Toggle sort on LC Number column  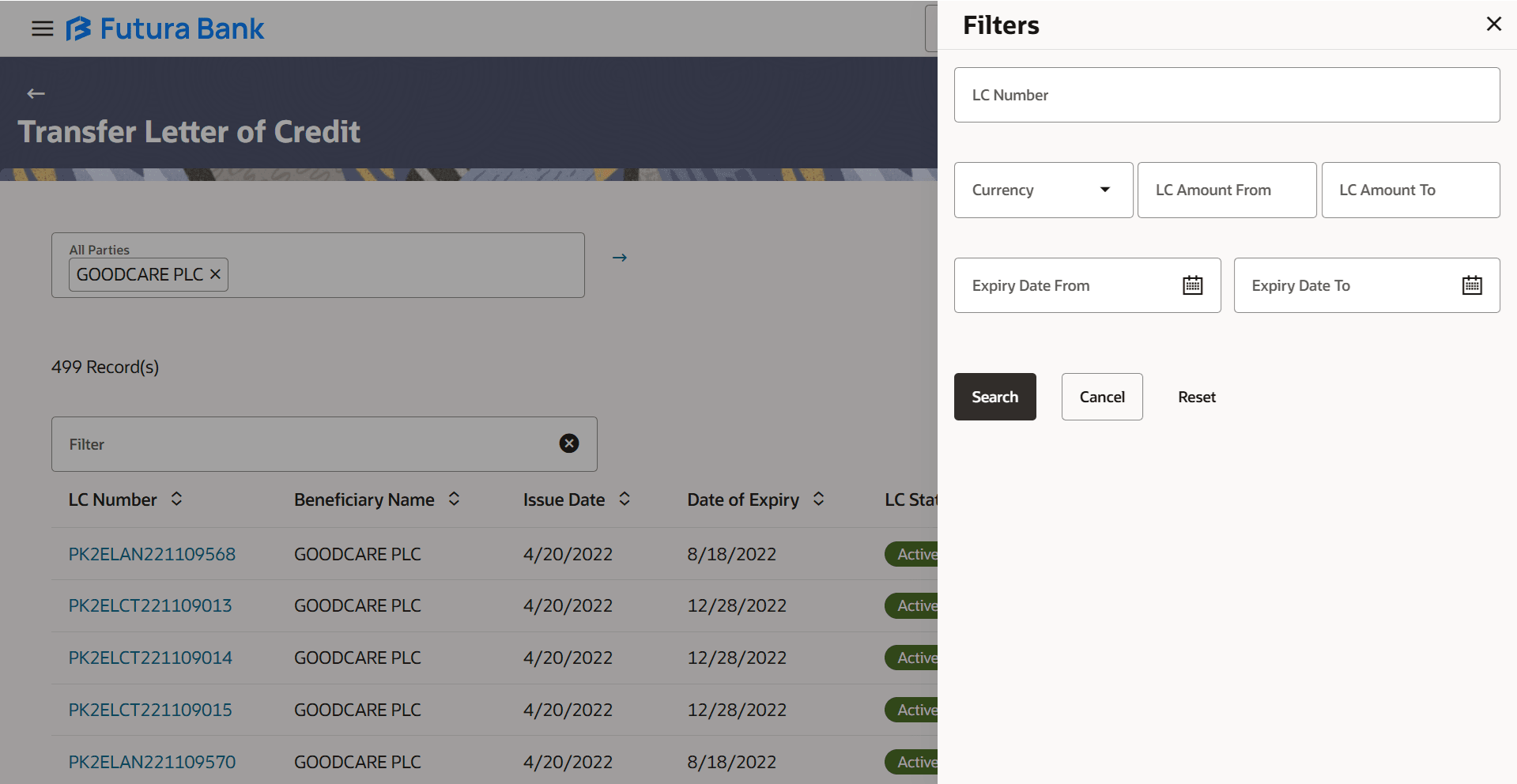tap(177, 499)
